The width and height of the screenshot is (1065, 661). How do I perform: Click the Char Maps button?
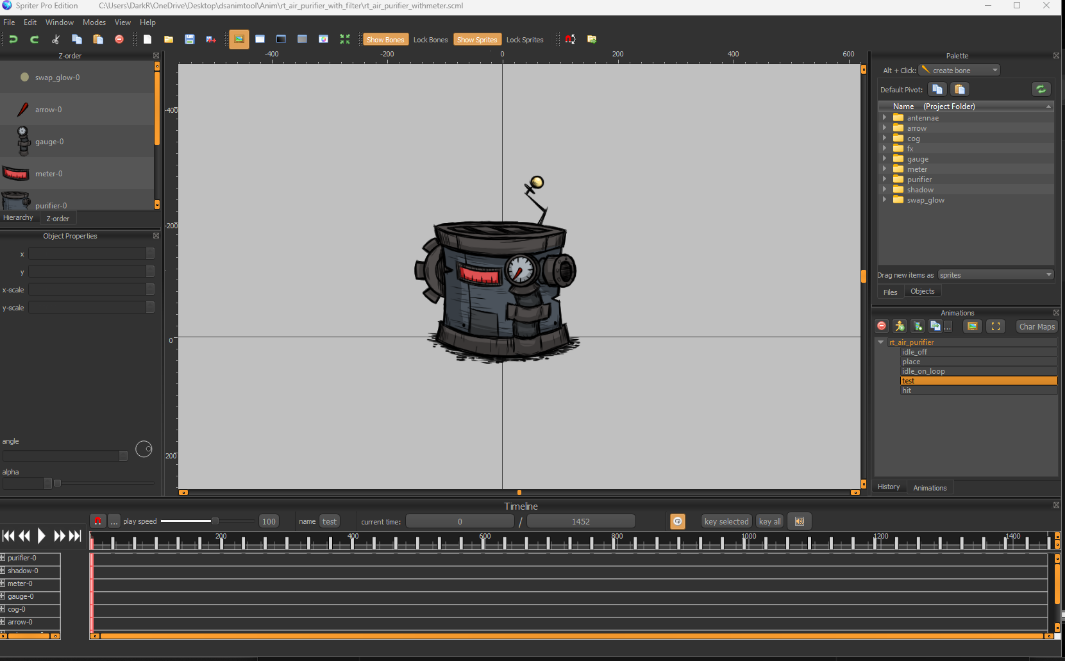[x=1036, y=326]
